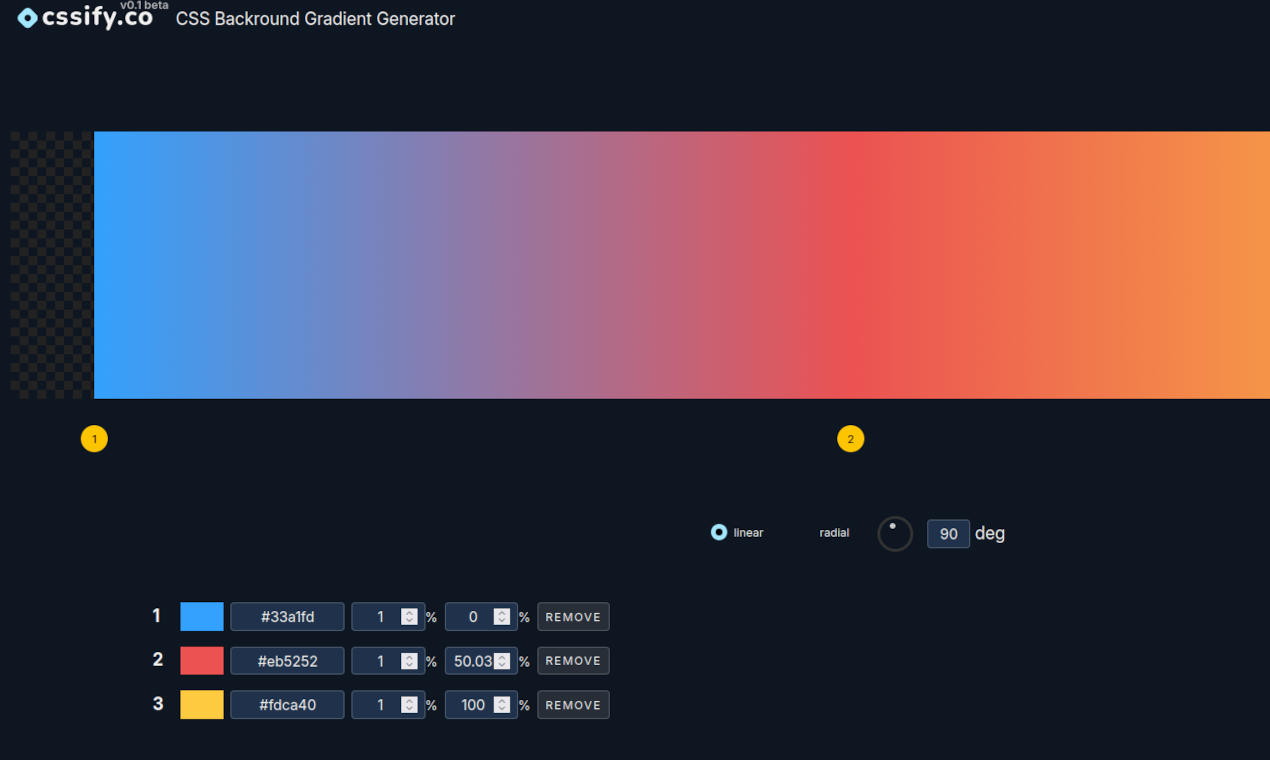Click the cssify.co logo icon

27,18
